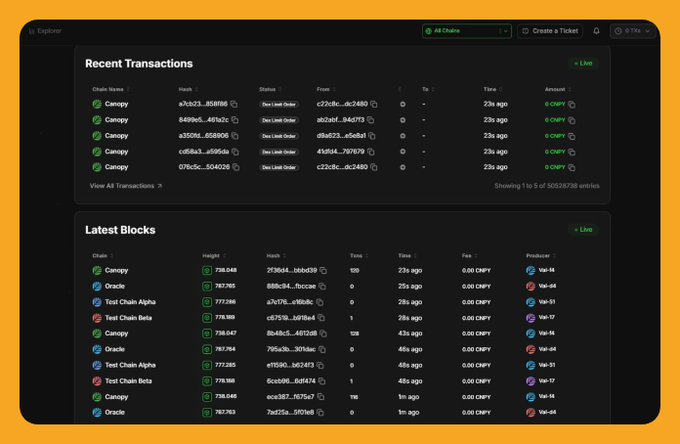Copy block hash 8b48c5...4612d8
The height and width of the screenshot is (444, 680).
point(323,333)
